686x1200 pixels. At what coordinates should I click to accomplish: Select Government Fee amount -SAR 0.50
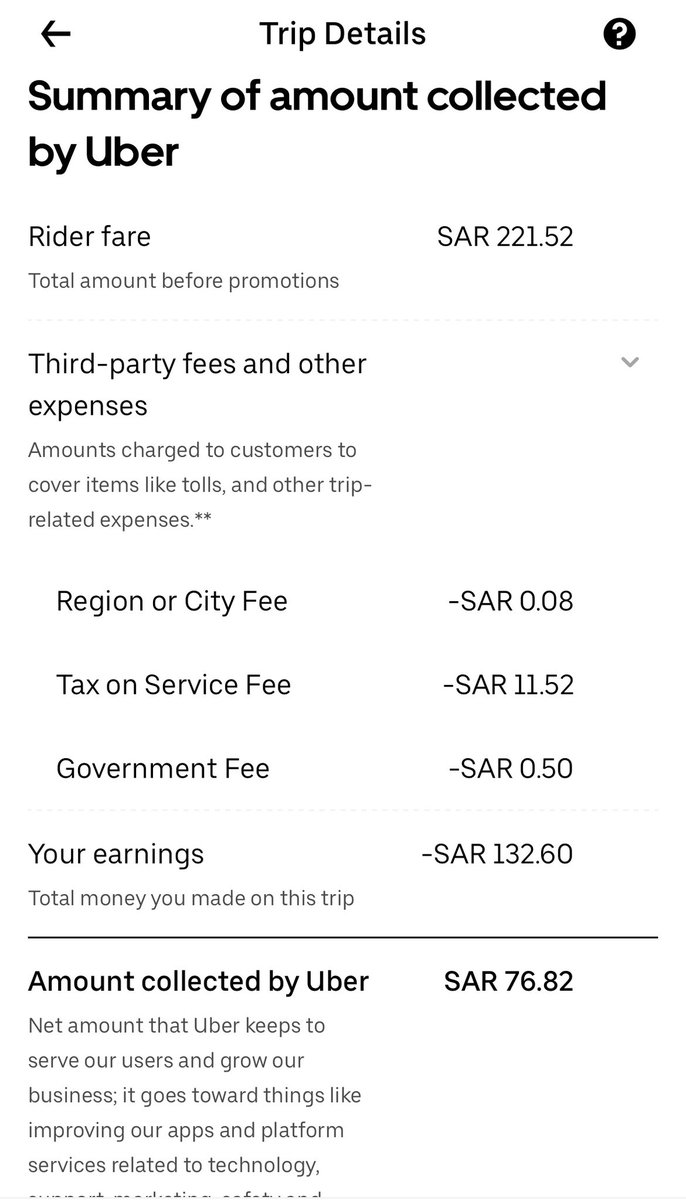[x=511, y=768]
